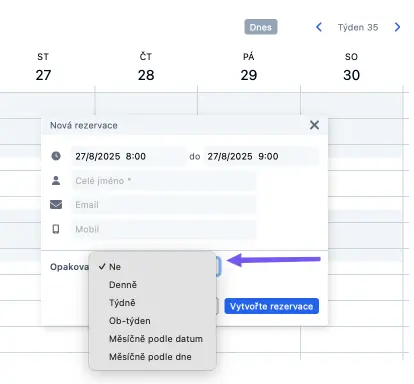This screenshot has height=384, width=414.
Task: Open the start date 27/8/2025 8:00 field
Action: tap(129, 156)
